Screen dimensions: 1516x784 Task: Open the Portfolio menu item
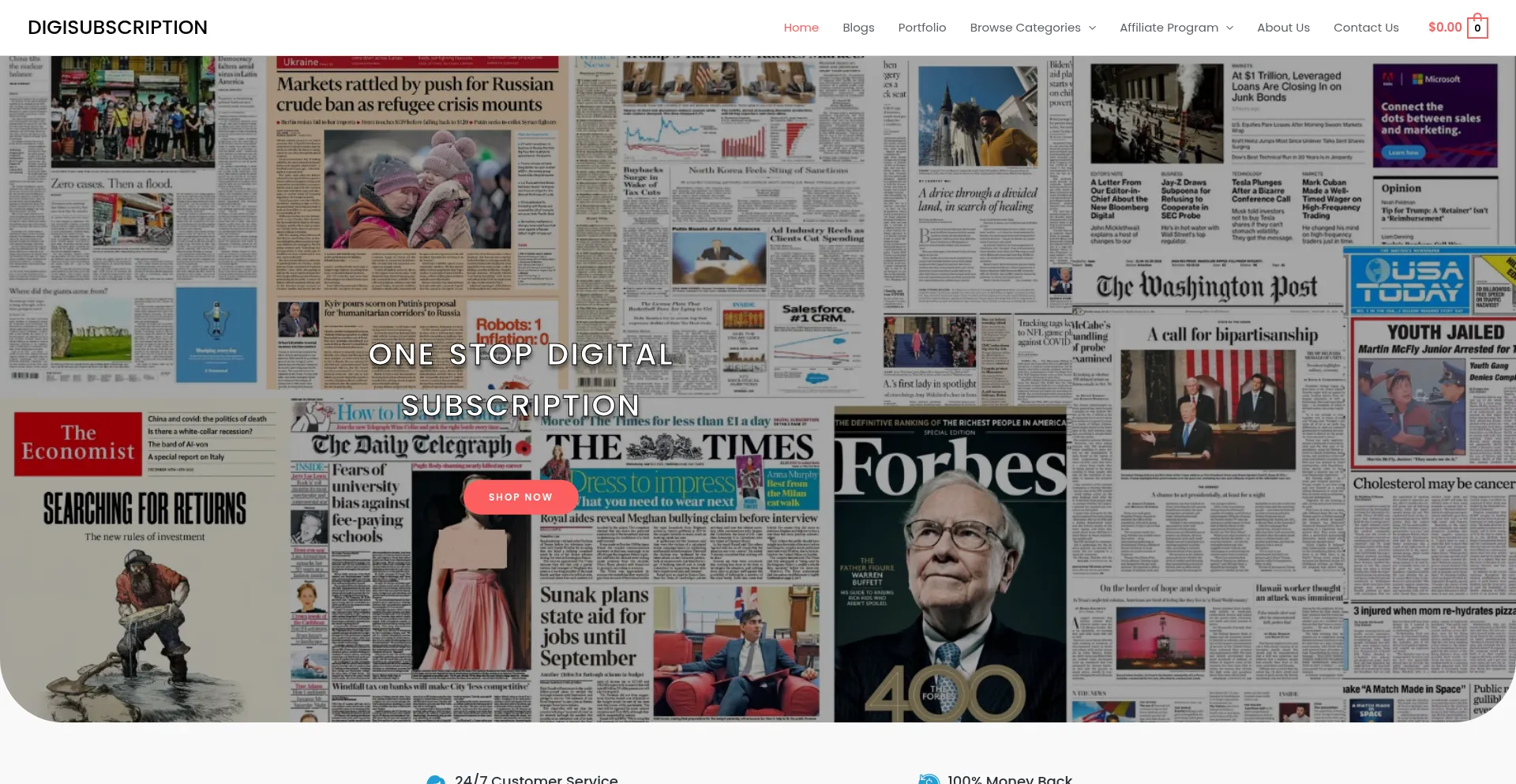921,28
